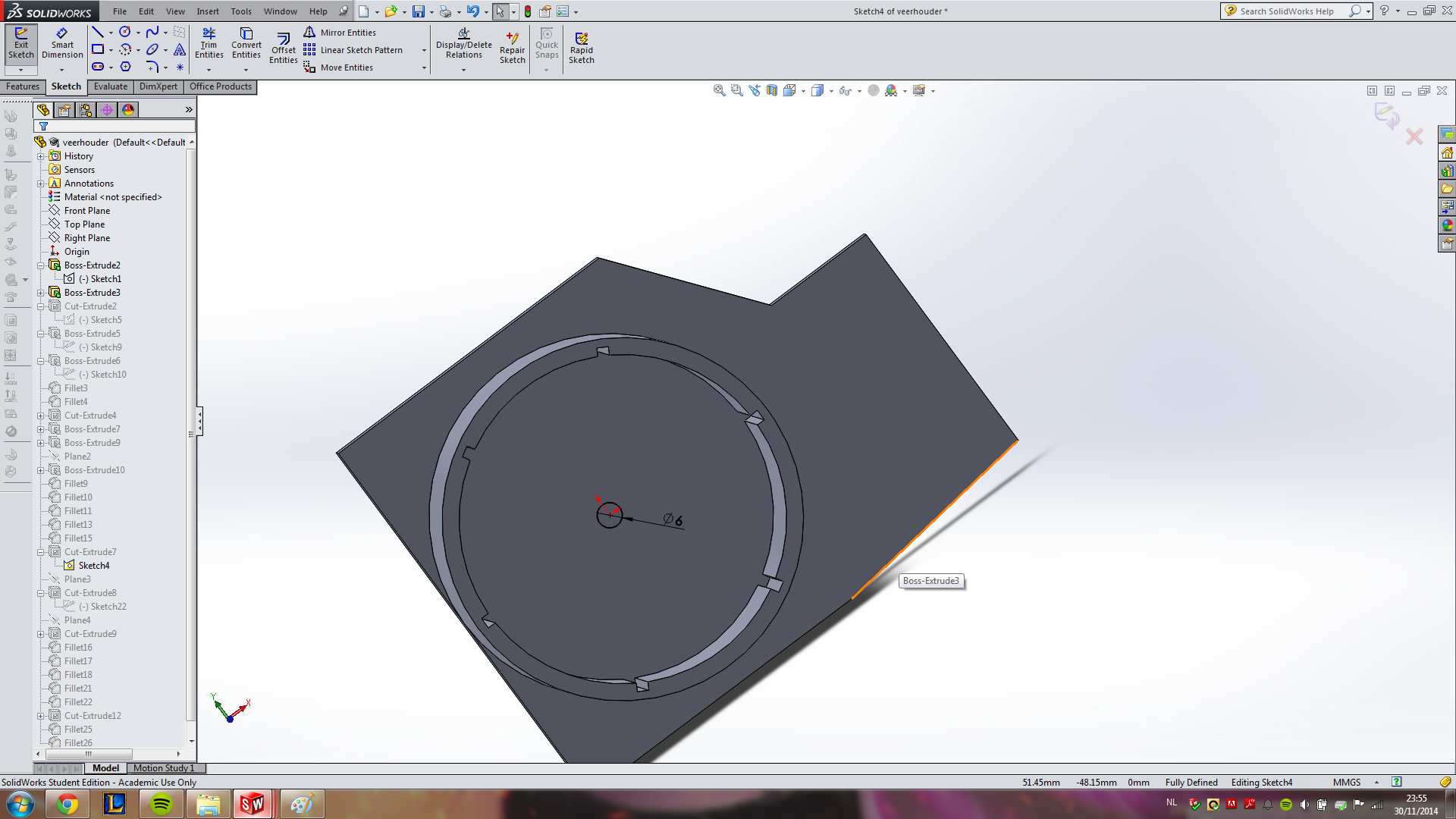Image resolution: width=1456 pixels, height=819 pixels.
Task: Open Linear Sketch Pattern dropdown arrow
Action: click(x=424, y=50)
